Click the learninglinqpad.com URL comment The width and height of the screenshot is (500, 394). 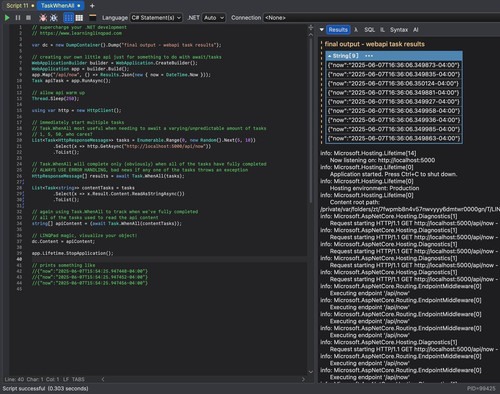pyautogui.click(x=77, y=33)
